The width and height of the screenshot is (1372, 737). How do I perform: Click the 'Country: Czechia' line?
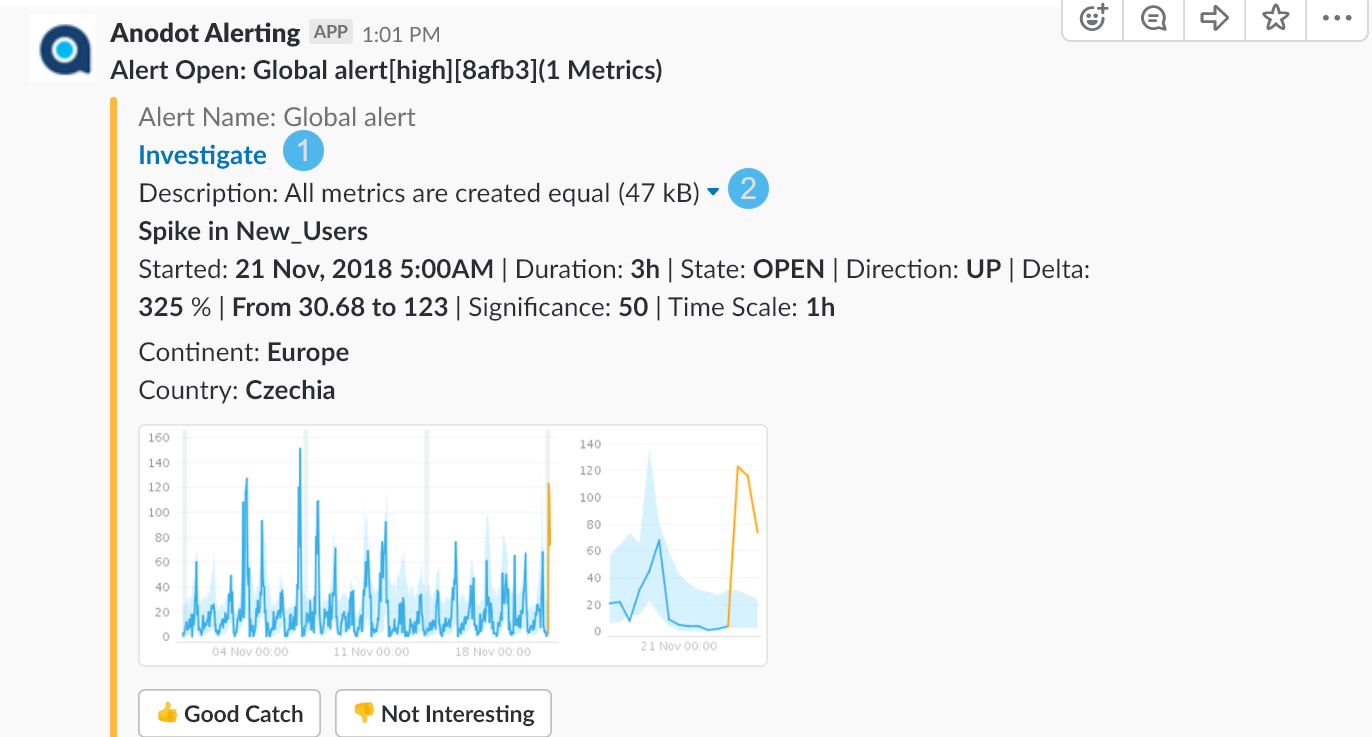click(x=237, y=390)
